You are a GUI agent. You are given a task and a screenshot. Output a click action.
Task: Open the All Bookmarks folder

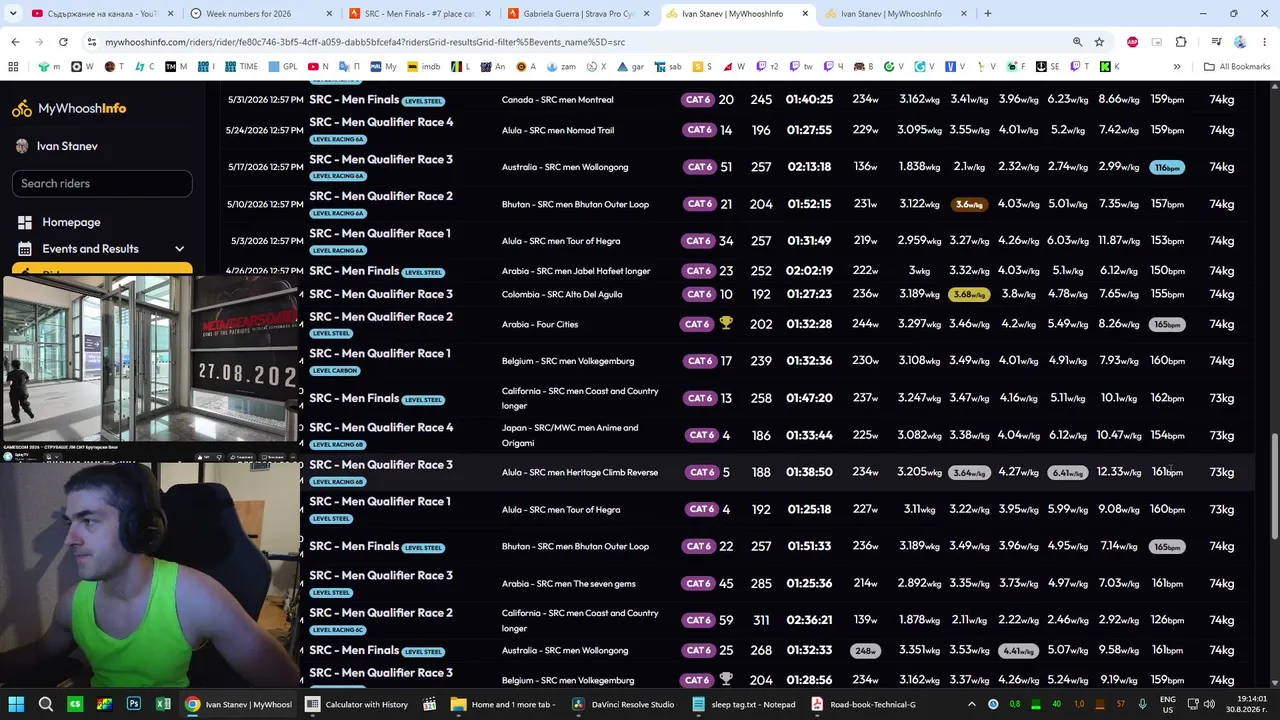[x=1237, y=67]
